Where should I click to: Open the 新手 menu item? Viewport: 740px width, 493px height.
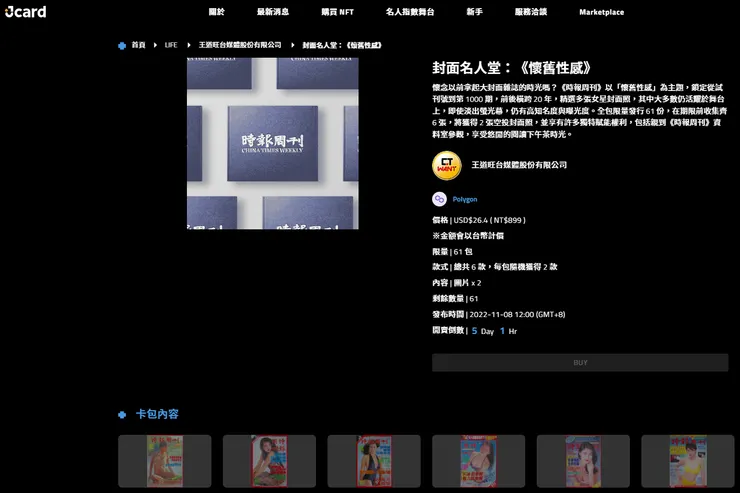pos(474,12)
